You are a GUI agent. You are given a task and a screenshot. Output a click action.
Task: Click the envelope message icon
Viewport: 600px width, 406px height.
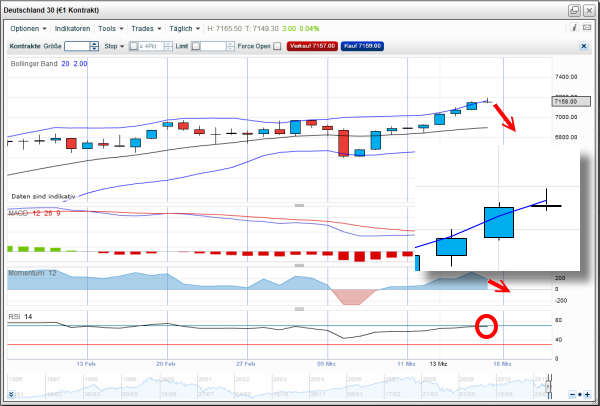point(587,28)
